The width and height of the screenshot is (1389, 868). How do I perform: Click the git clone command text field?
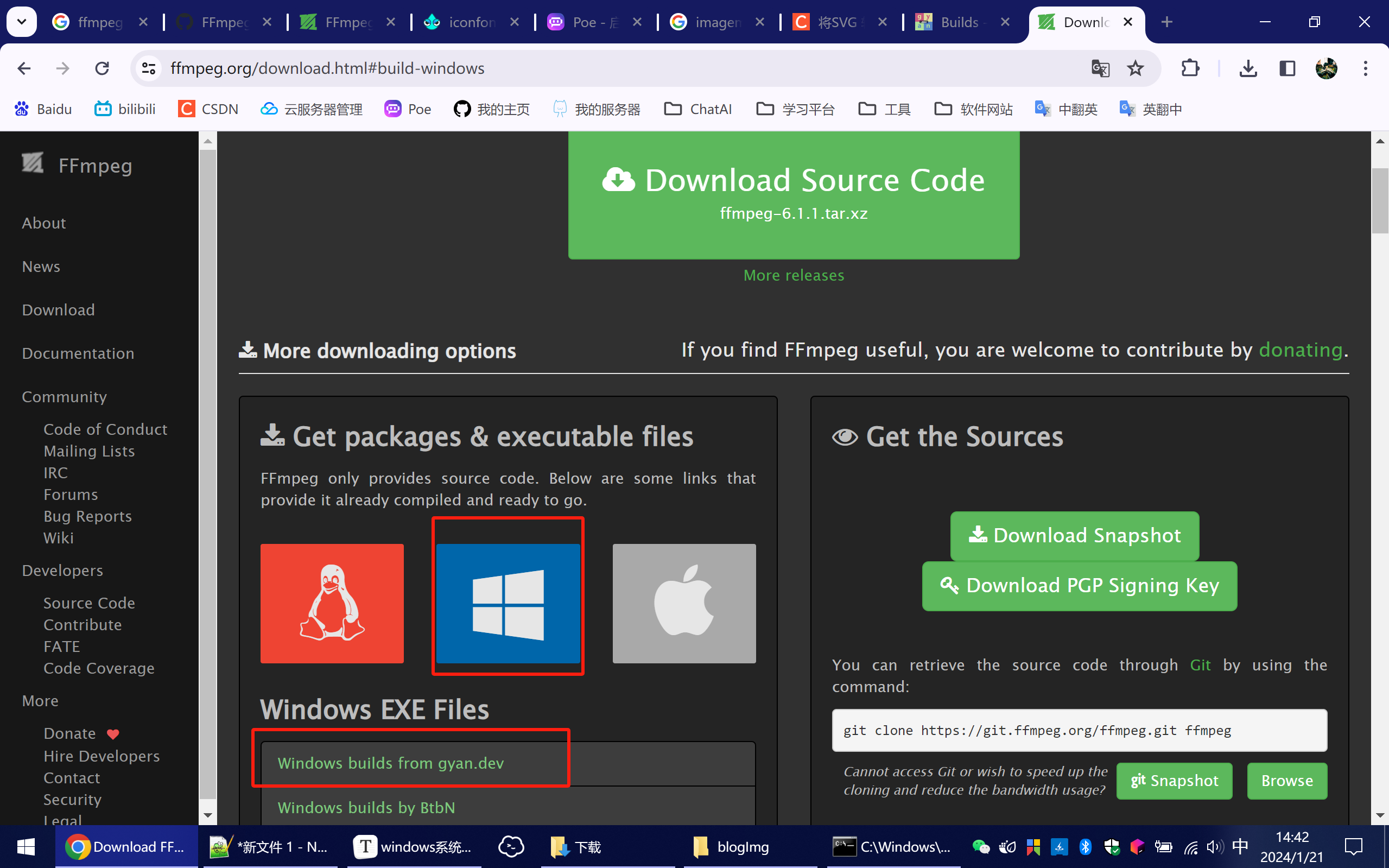[1079, 730]
